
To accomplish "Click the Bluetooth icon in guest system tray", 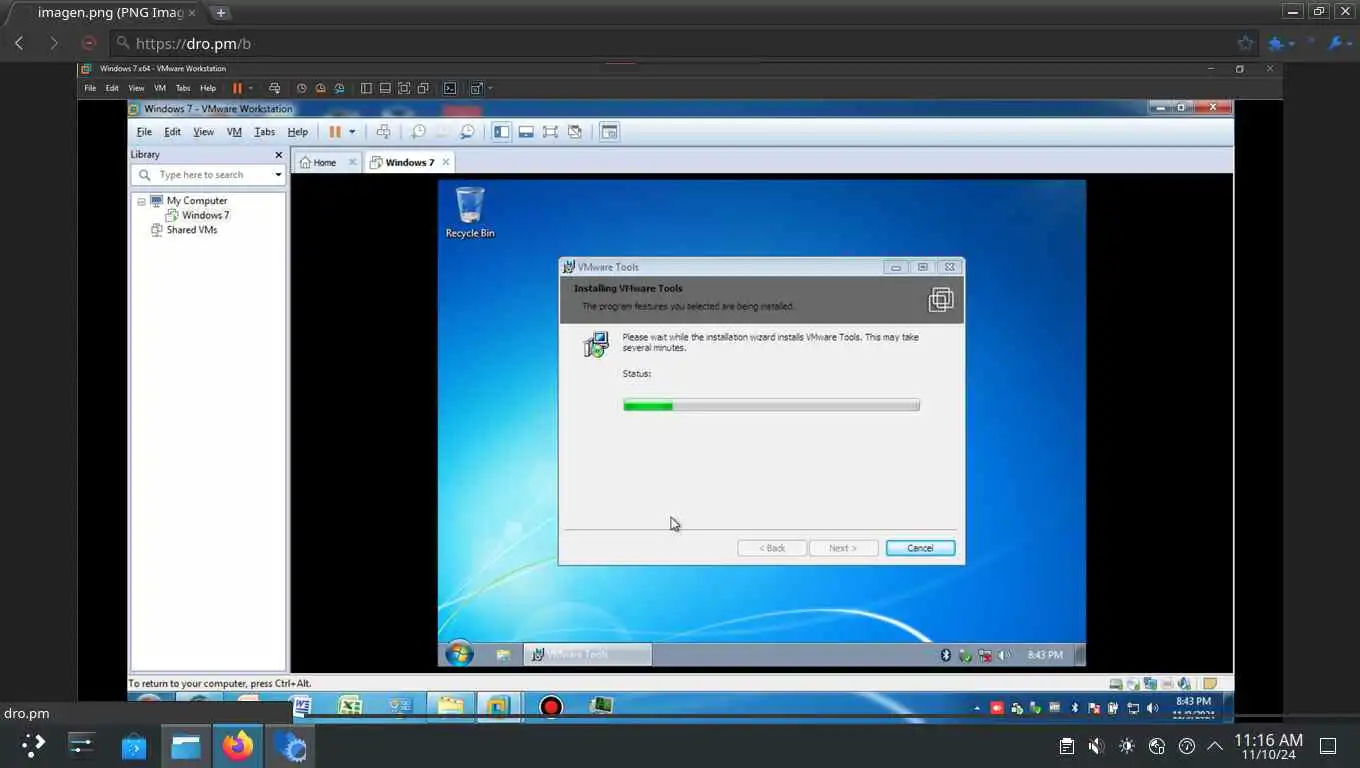I will point(946,656).
